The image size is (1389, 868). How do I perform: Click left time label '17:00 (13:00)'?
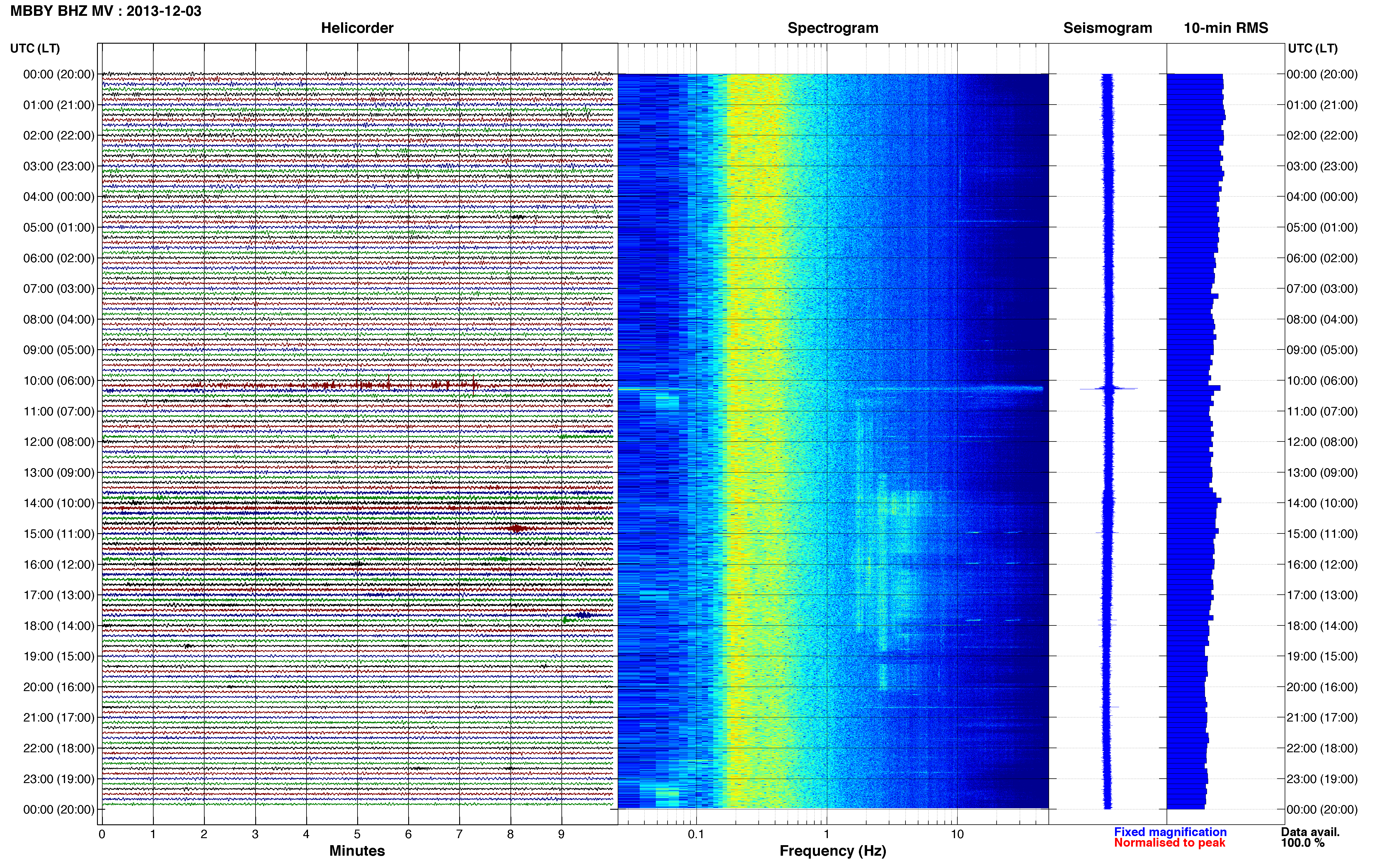tap(59, 595)
